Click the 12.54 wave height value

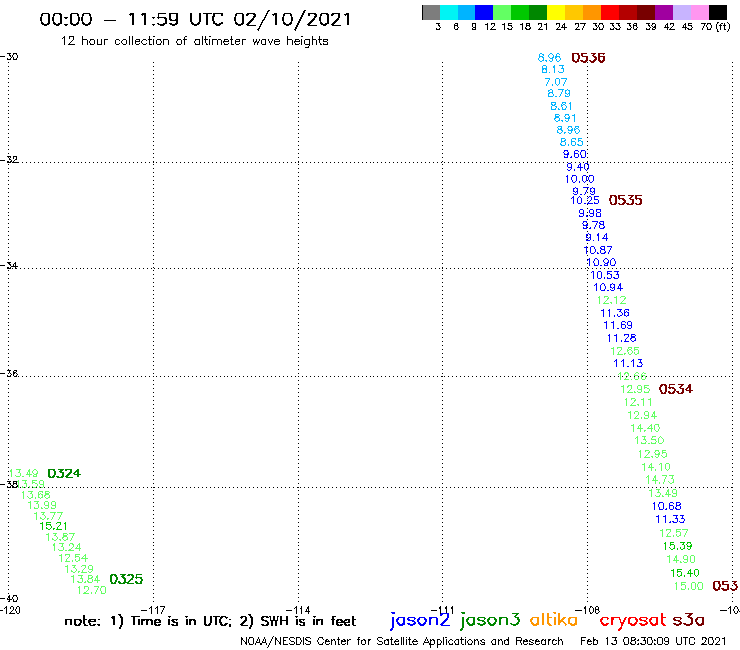(x=73, y=558)
